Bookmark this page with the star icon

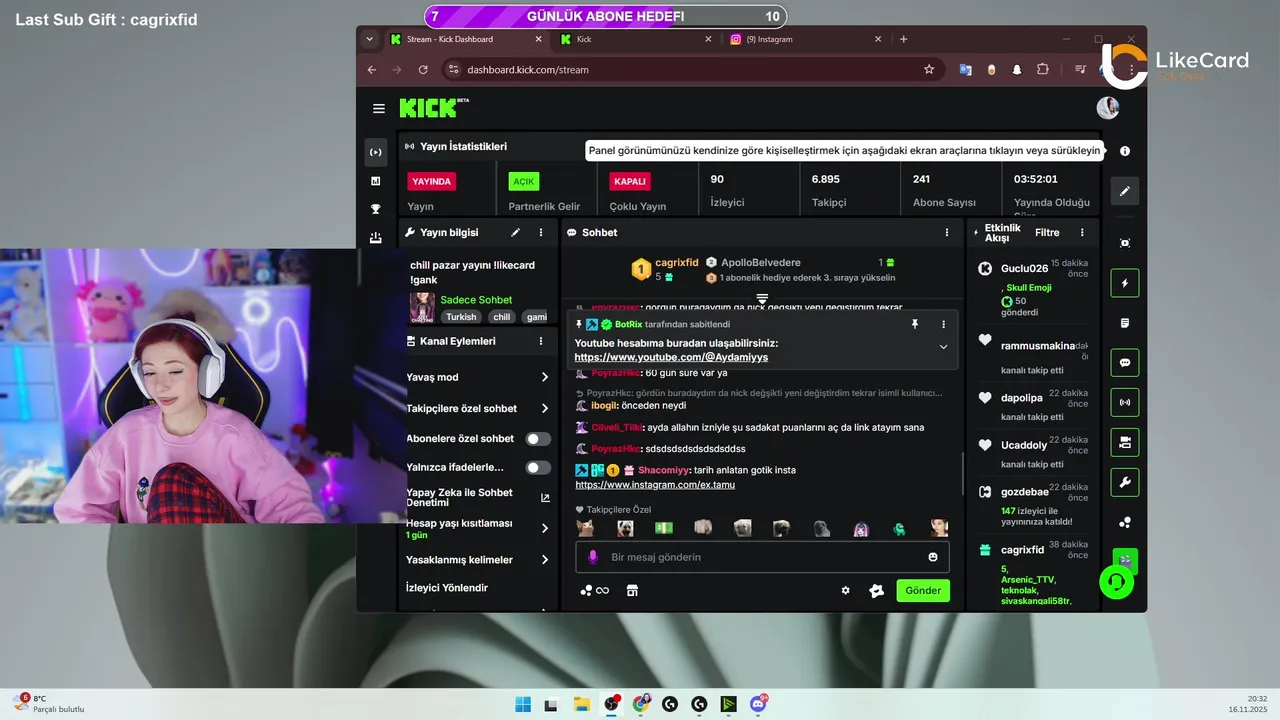[x=929, y=70]
